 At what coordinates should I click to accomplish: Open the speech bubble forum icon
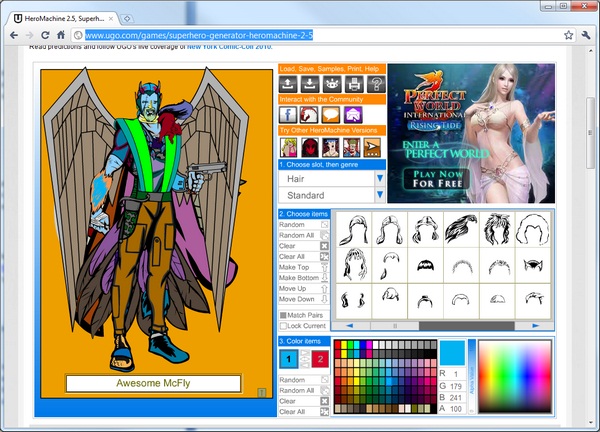331,115
